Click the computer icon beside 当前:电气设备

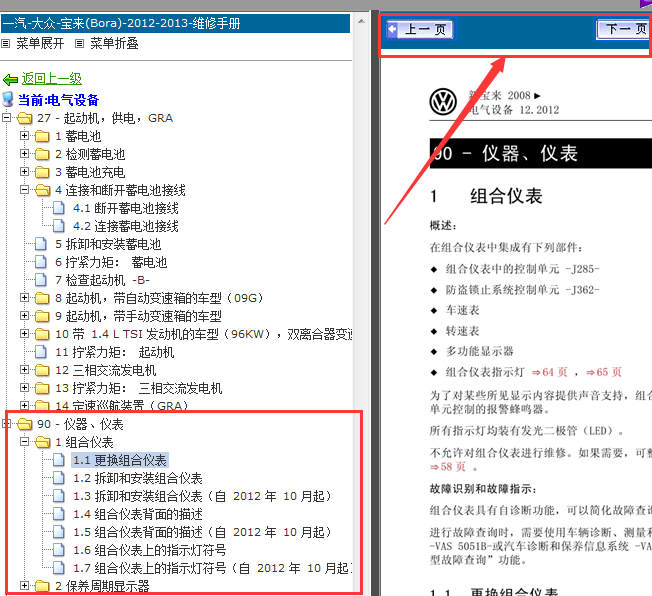8,99
